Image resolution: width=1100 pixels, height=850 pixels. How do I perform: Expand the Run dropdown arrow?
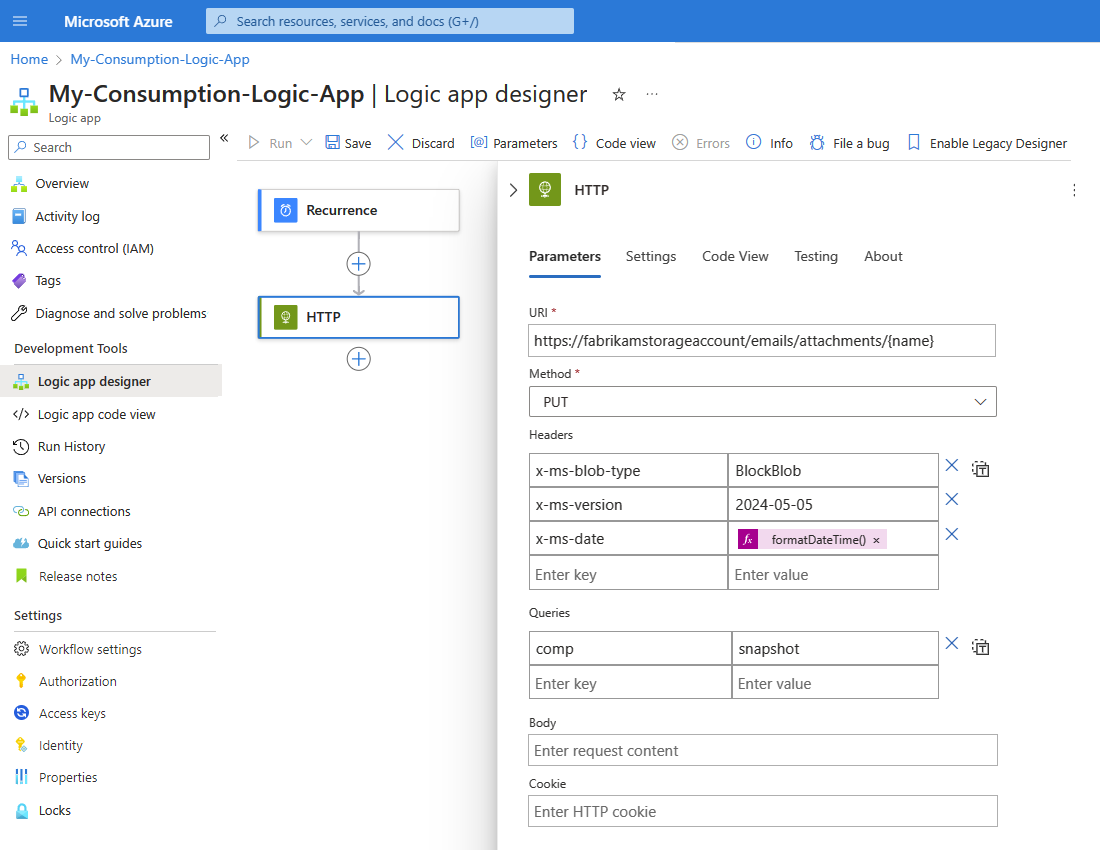click(x=306, y=143)
